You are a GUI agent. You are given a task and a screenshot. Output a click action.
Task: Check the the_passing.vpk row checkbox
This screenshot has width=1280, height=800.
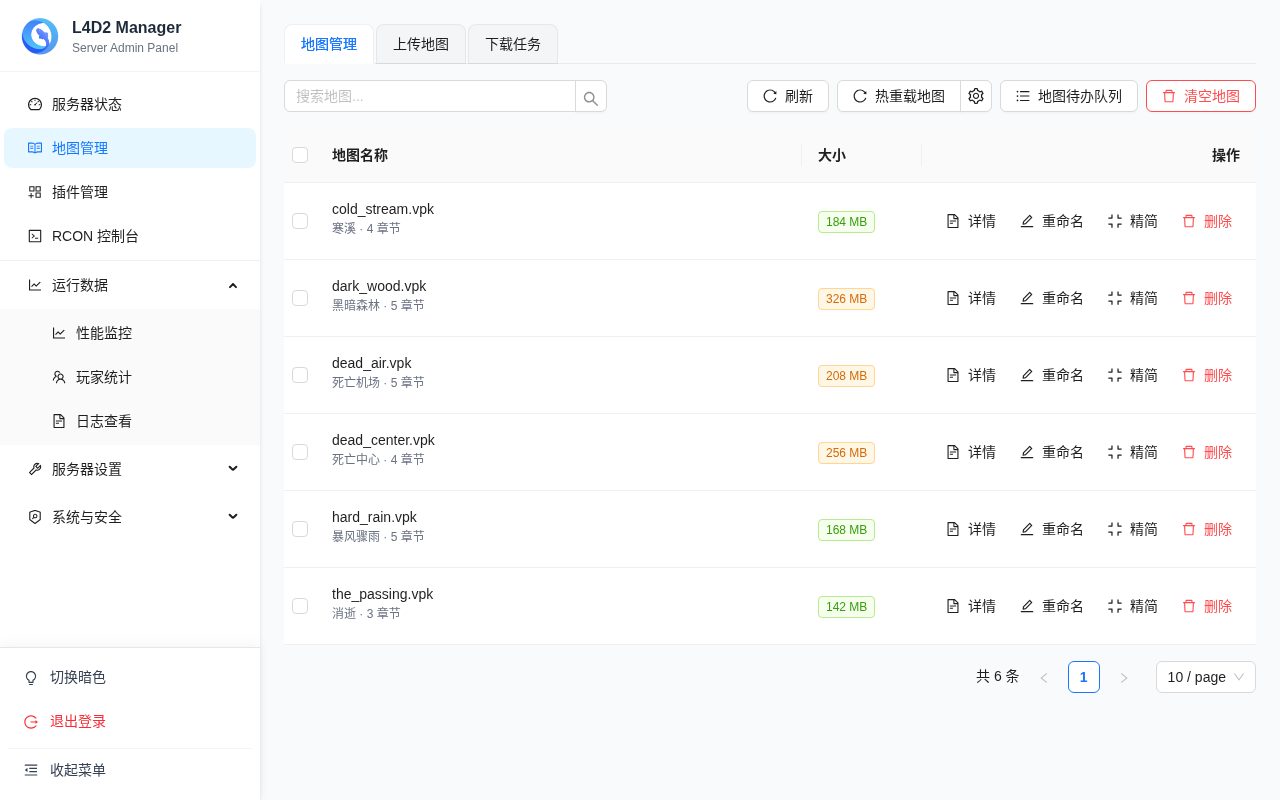[300, 606]
